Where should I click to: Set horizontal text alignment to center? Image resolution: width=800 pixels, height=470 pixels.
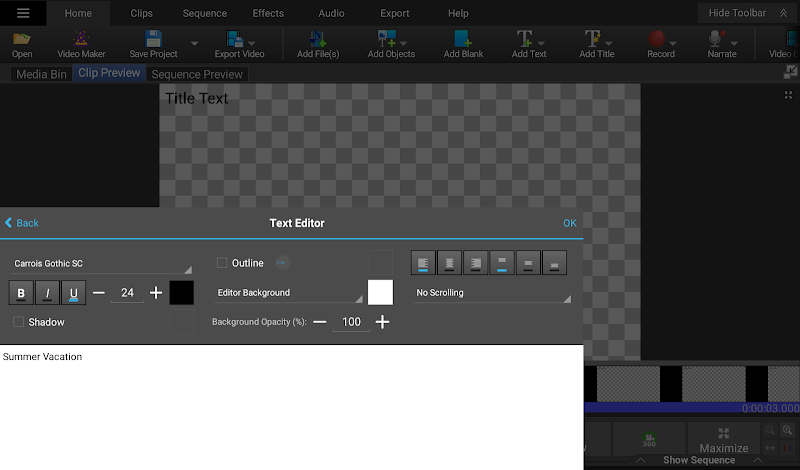[449, 263]
